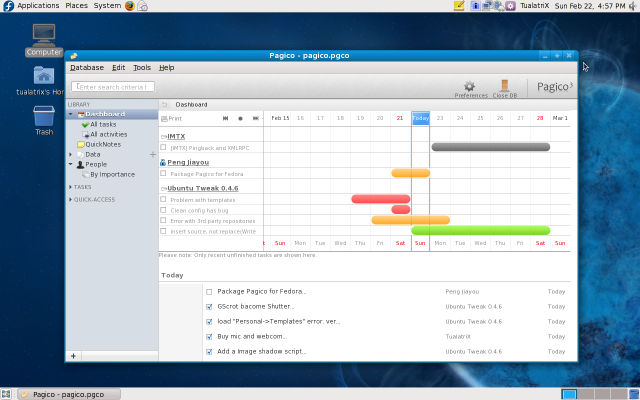Open the Applications menu in top panel
The height and width of the screenshot is (400, 640).
tap(38, 6)
